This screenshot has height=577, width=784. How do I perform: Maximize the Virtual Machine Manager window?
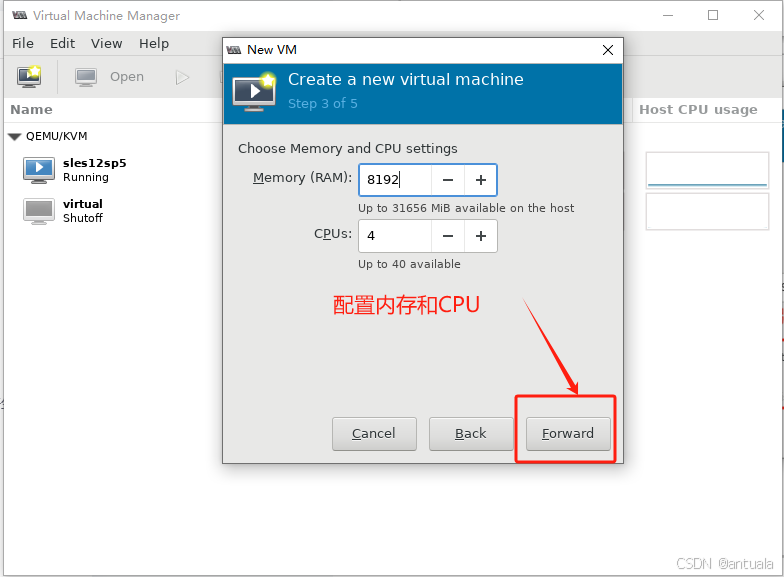point(713,16)
